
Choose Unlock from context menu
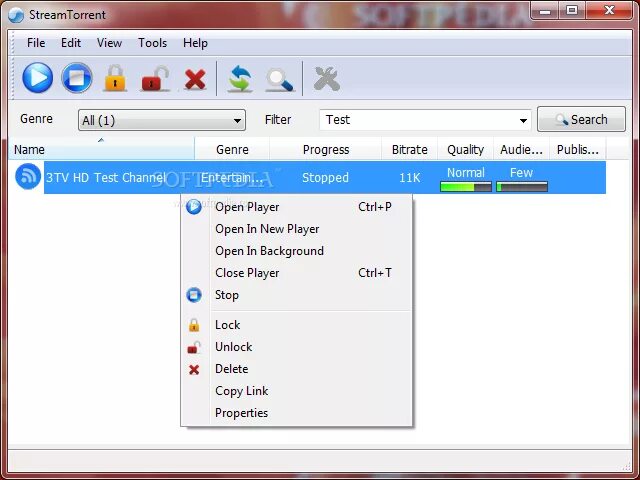pos(296,347)
